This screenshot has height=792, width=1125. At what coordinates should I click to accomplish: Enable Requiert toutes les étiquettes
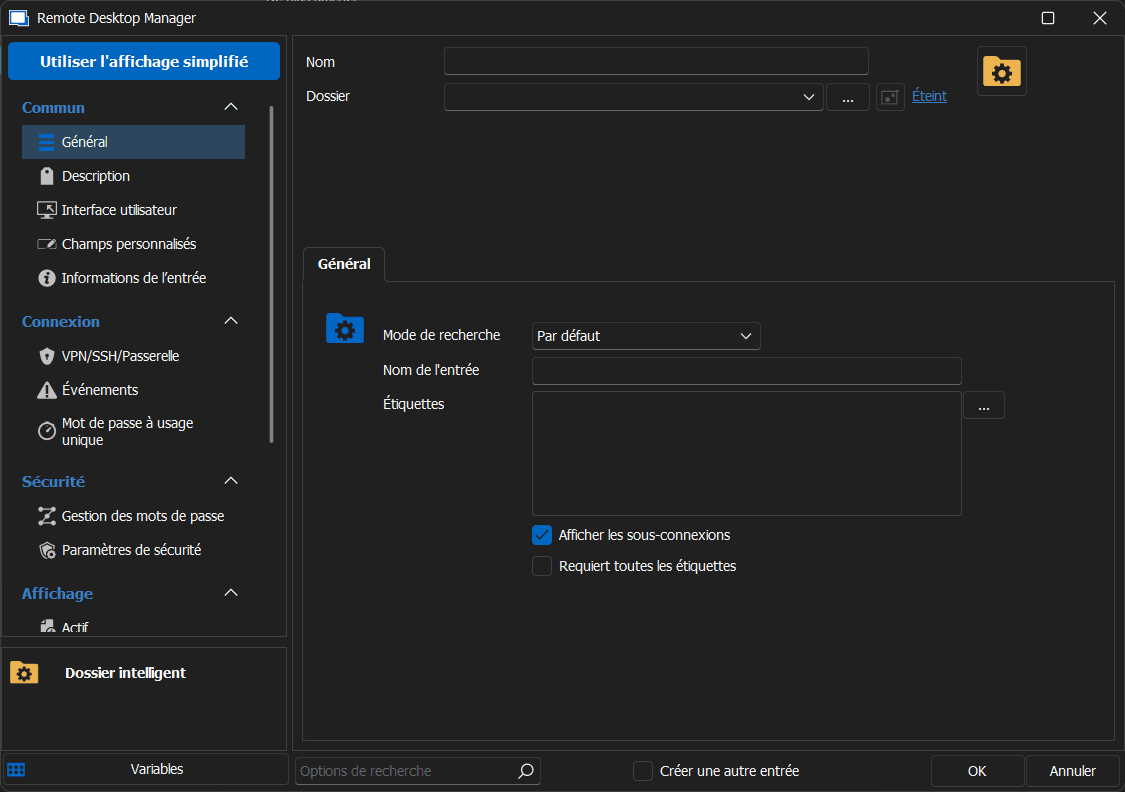click(542, 566)
